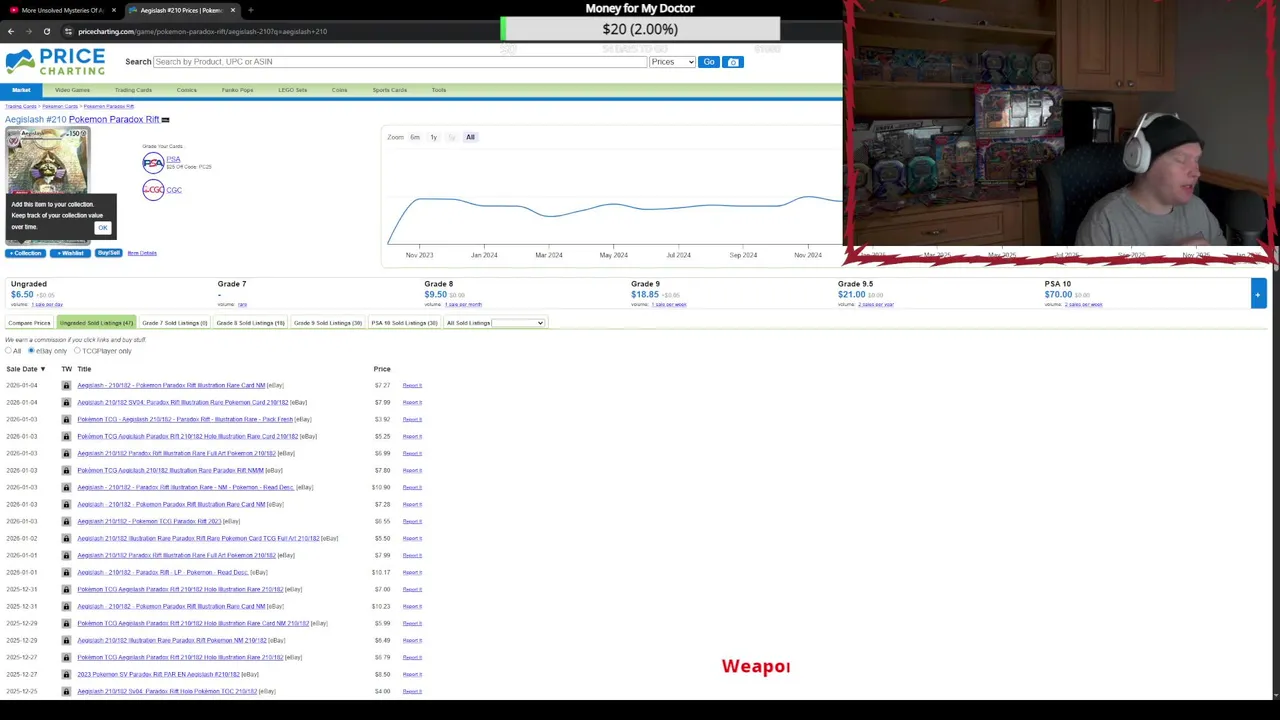Open the Video Games menu

72,90
